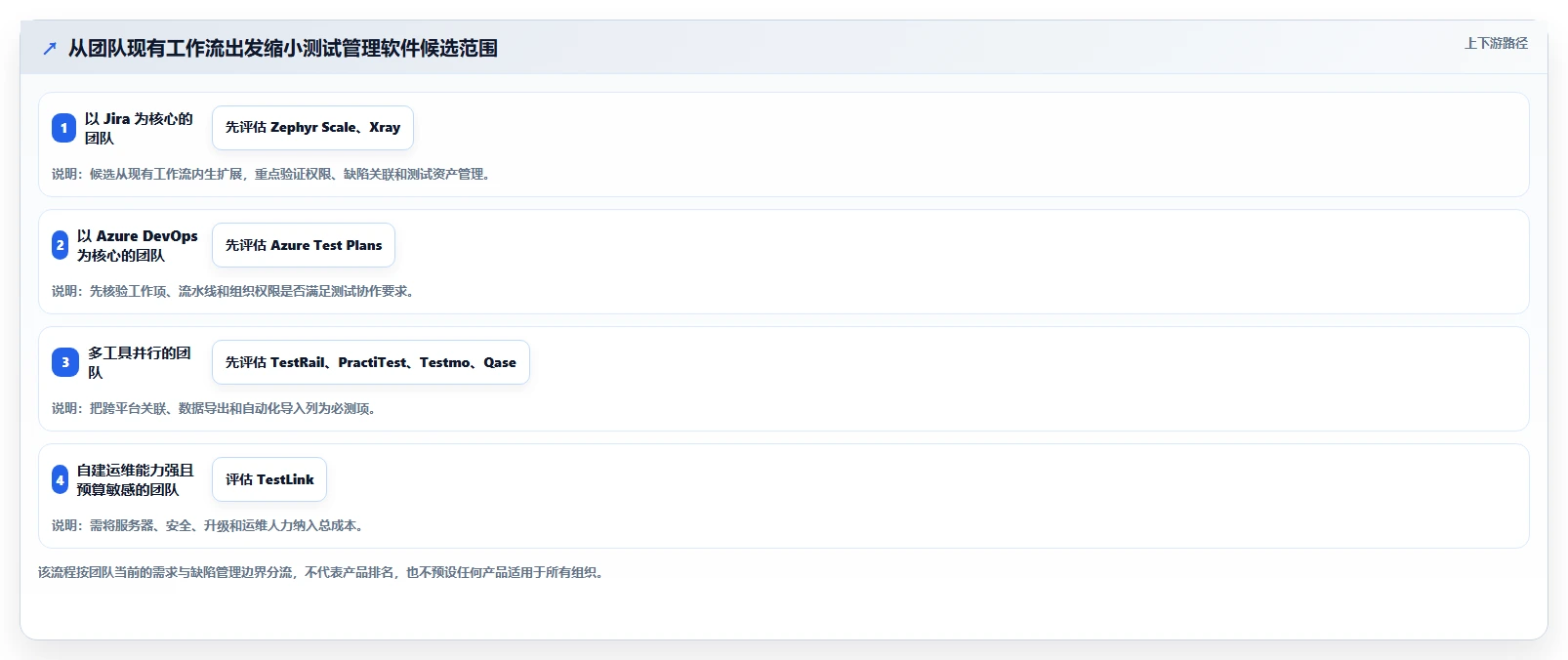Click the label '多工具并行的团队'
This screenshot has width=1568, height=660.
point(140,362)
